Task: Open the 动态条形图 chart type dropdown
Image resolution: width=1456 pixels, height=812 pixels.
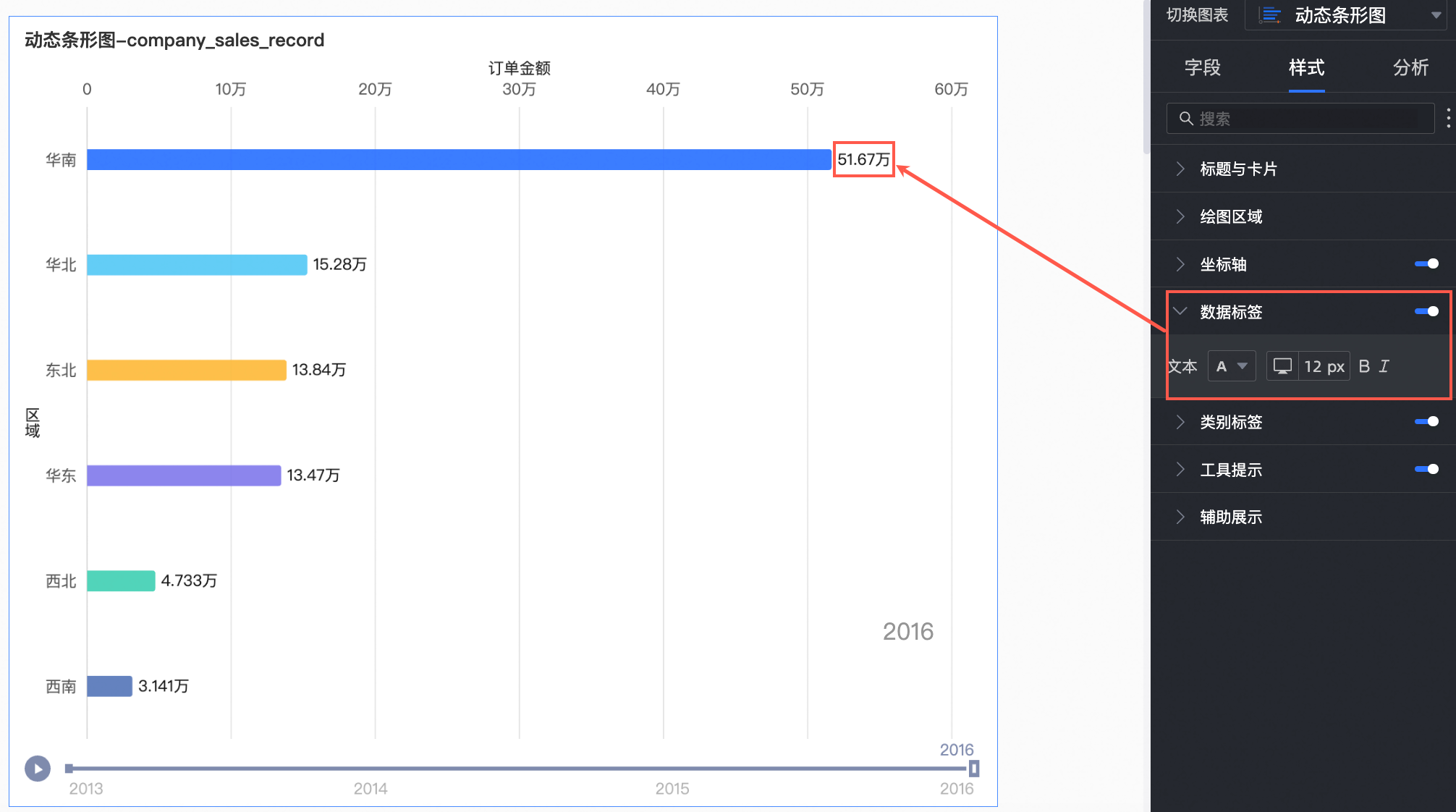Action: pos(1436,15)
